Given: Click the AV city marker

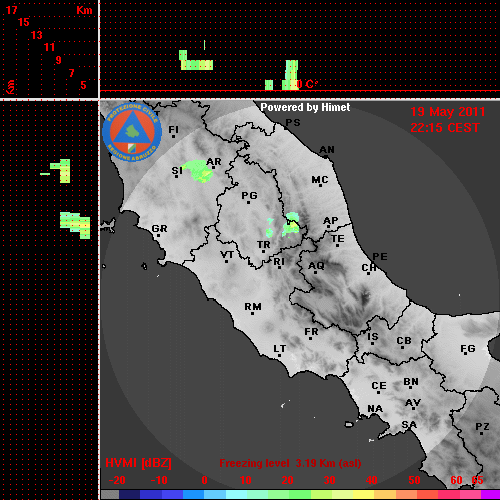Looking at the screenshot, I should (x=414, y=408).
